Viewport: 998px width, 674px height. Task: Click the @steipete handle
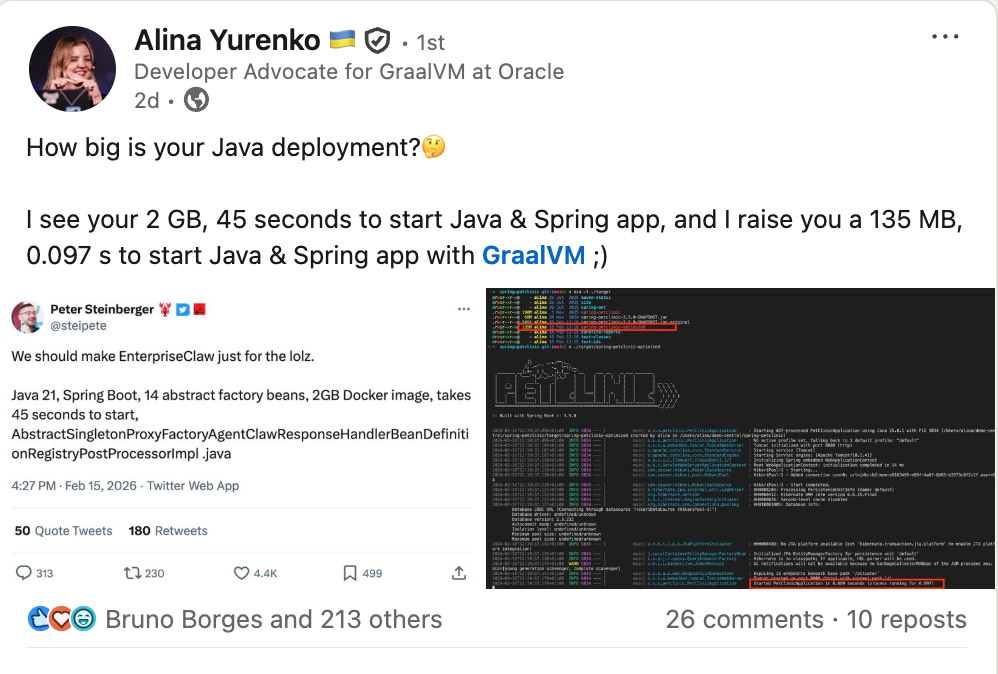click(x=78, y=326)
